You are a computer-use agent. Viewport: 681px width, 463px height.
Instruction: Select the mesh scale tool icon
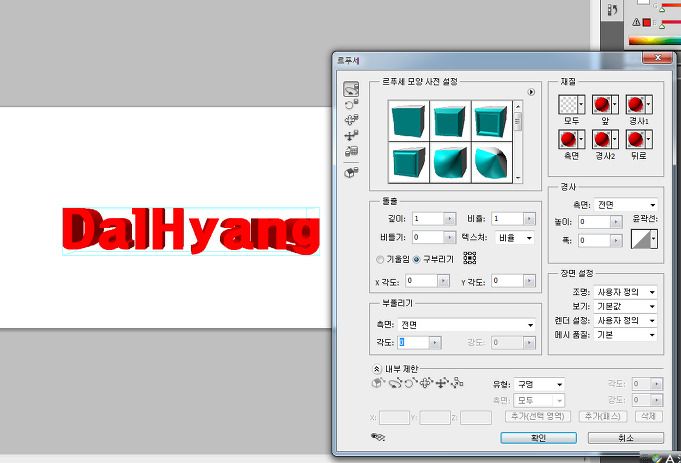tap(351, 151)
